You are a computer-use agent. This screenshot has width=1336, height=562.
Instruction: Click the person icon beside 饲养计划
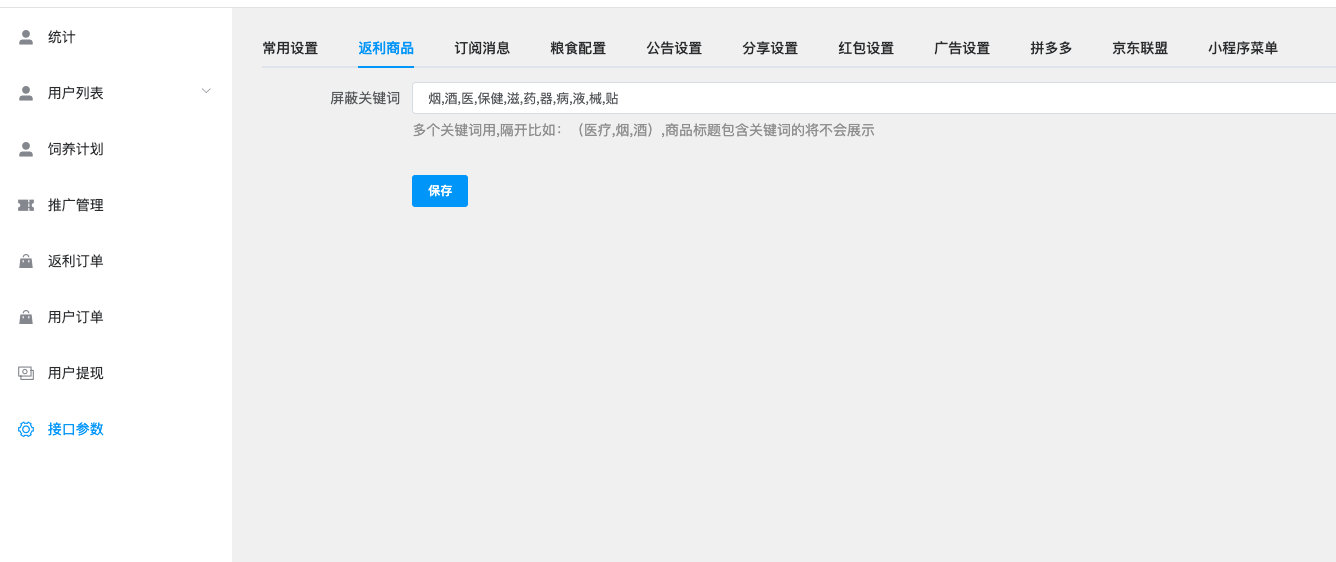[26, 149]
